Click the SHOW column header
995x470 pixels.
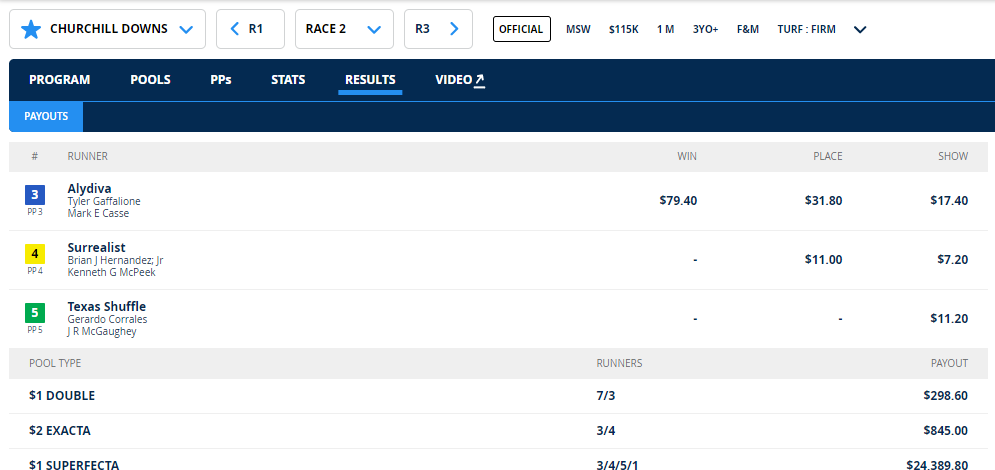(954, 156)
